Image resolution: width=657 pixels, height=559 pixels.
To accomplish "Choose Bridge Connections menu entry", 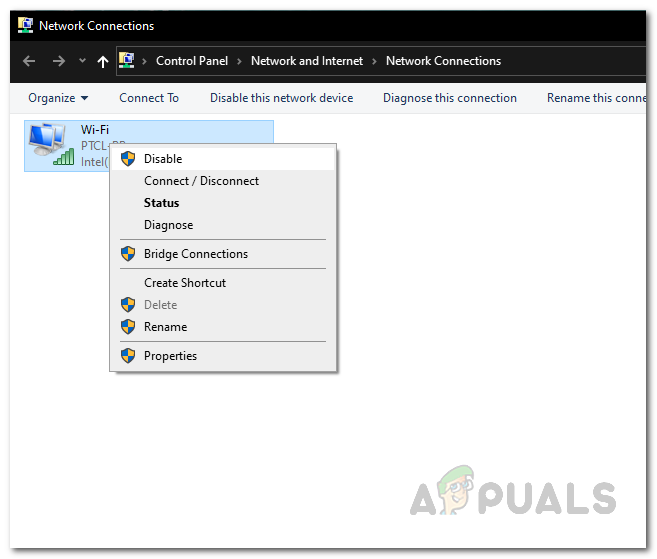I will [x=223, y=254].
